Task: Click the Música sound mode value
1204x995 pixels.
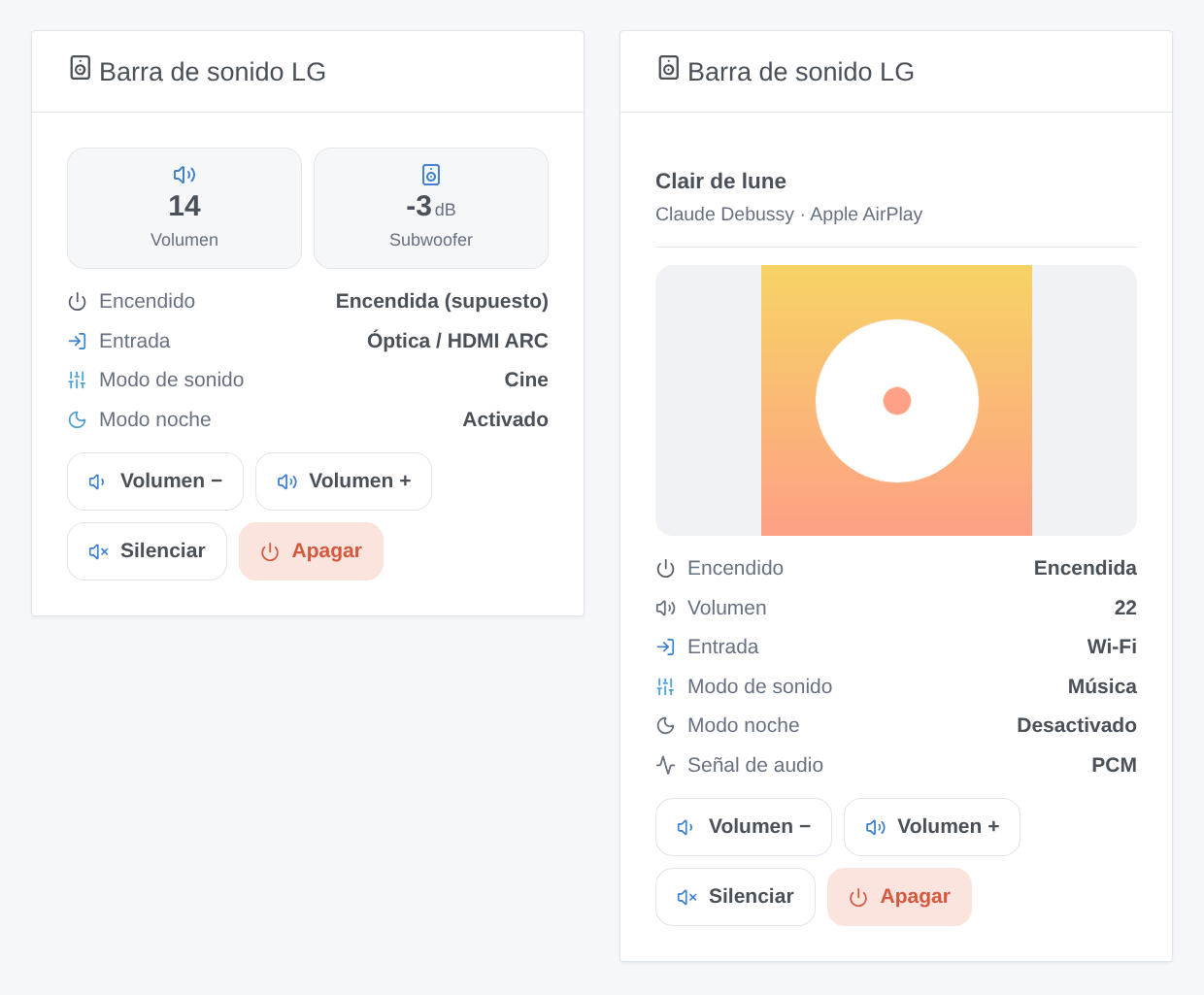Action: pyautogui.click(x=1102, y=686)
